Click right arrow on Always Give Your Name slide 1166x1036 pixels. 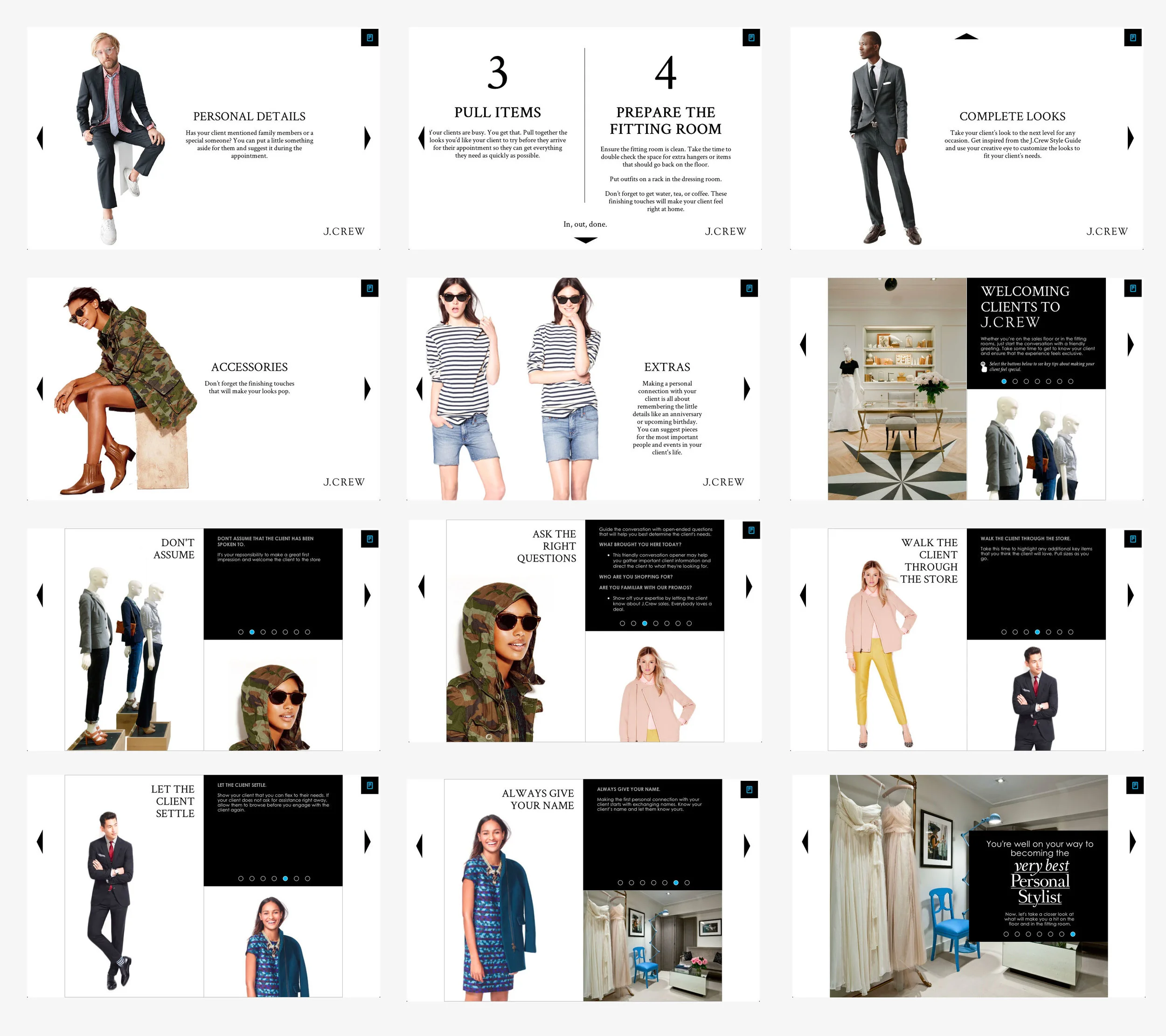[747, 846]
